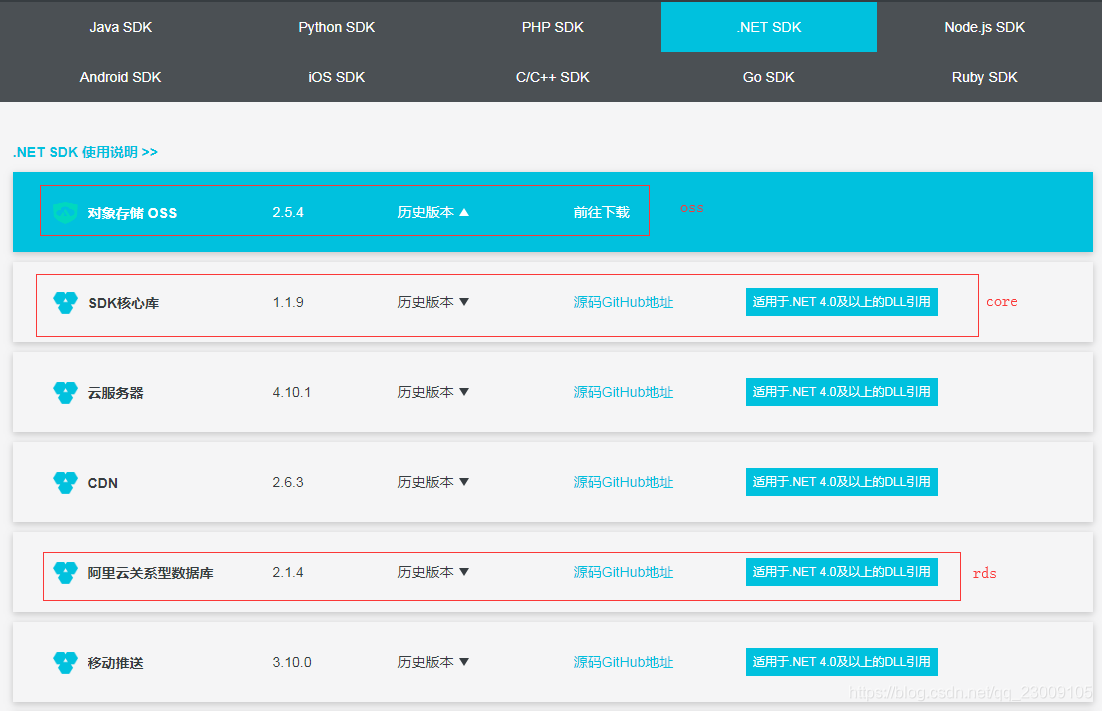Expand 历史版本 for 云服务器
1102x711 pixels.
(x=433, y=392)
